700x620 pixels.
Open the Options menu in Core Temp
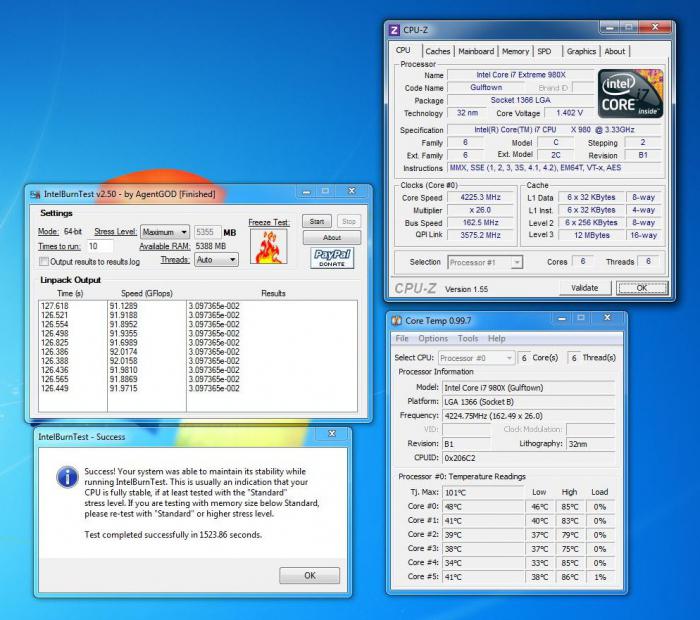pyautogui.click(x=433, y=338)
